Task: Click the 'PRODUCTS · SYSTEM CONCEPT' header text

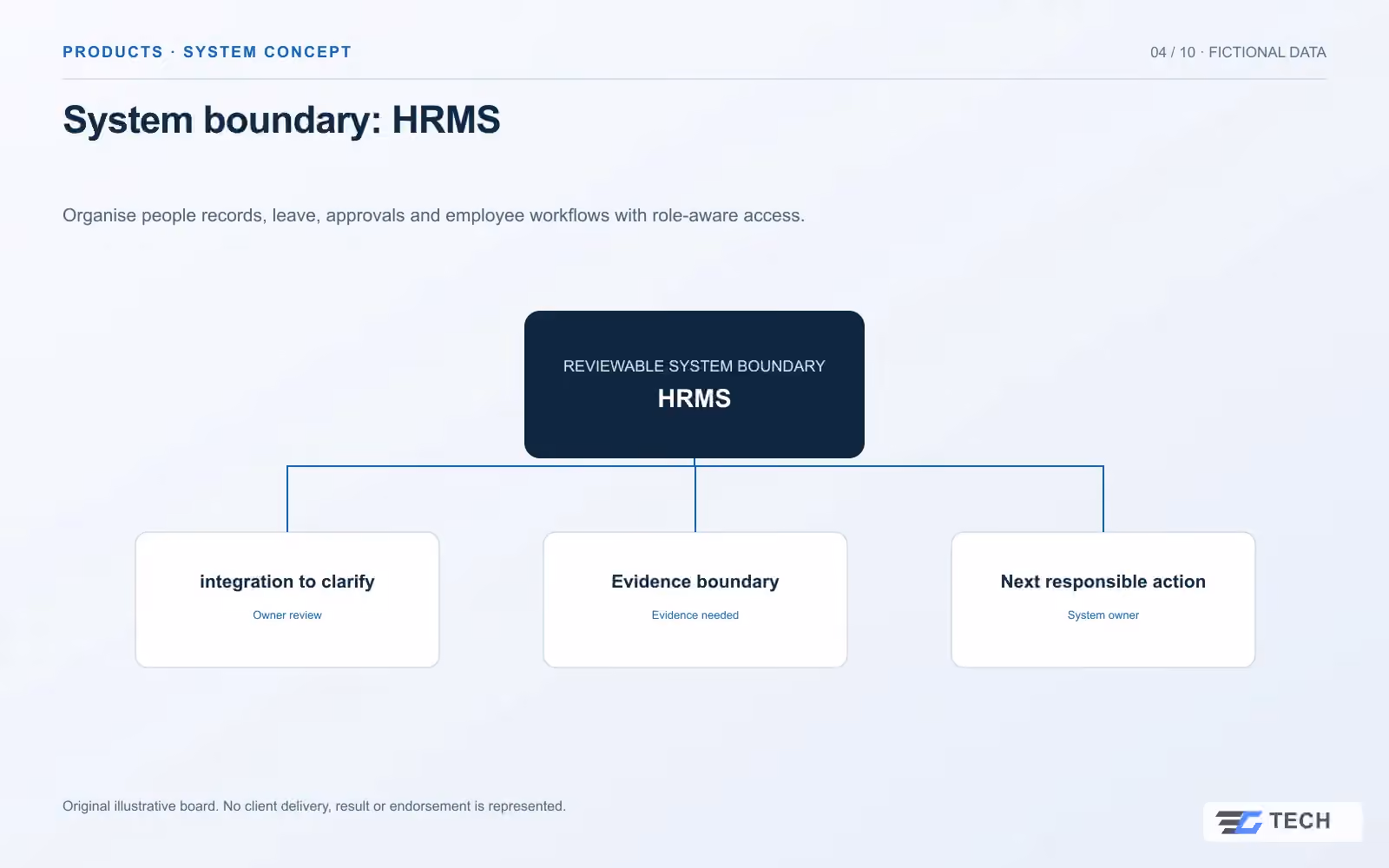Action: point(207,52)
